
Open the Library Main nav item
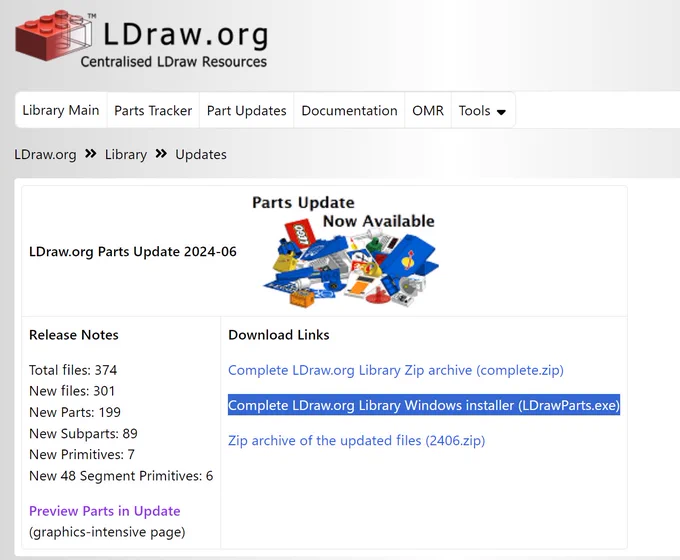(x=61, y=110)
